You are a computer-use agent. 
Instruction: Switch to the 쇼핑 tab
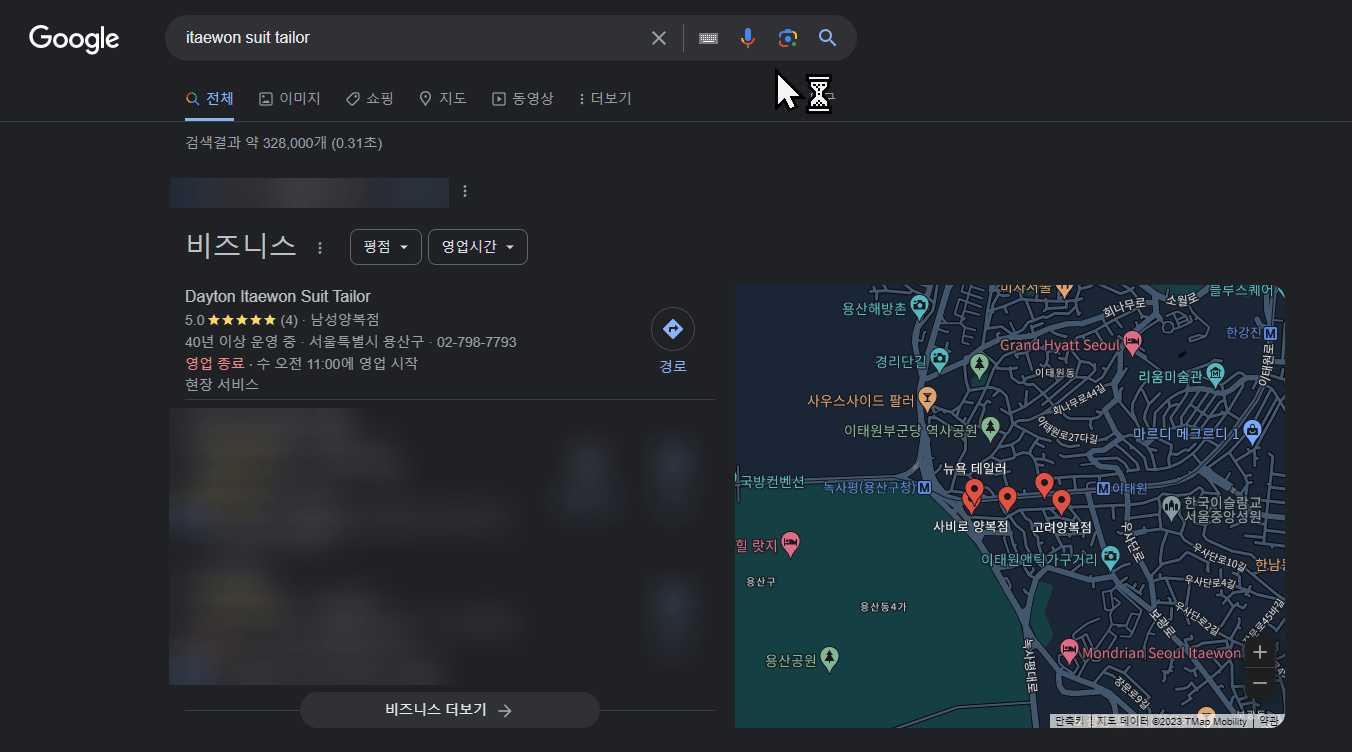click(x=370, y=99)
